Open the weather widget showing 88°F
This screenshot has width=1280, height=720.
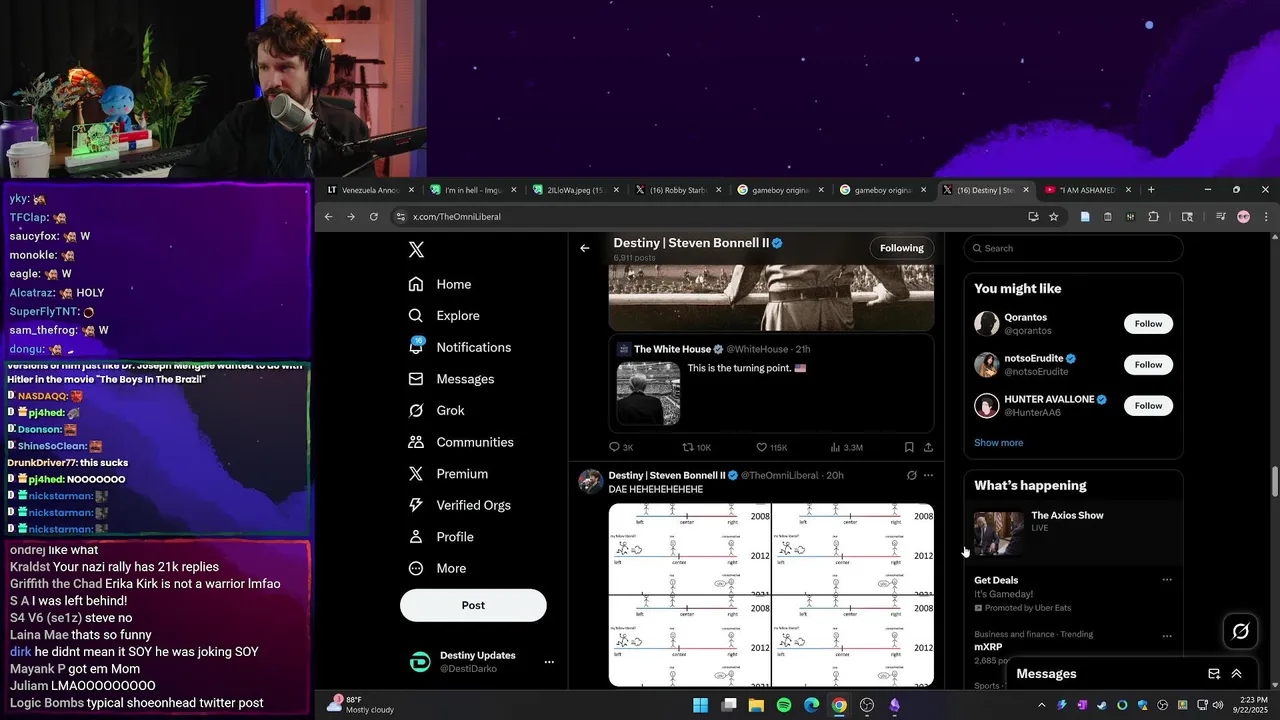click(360, 705)
